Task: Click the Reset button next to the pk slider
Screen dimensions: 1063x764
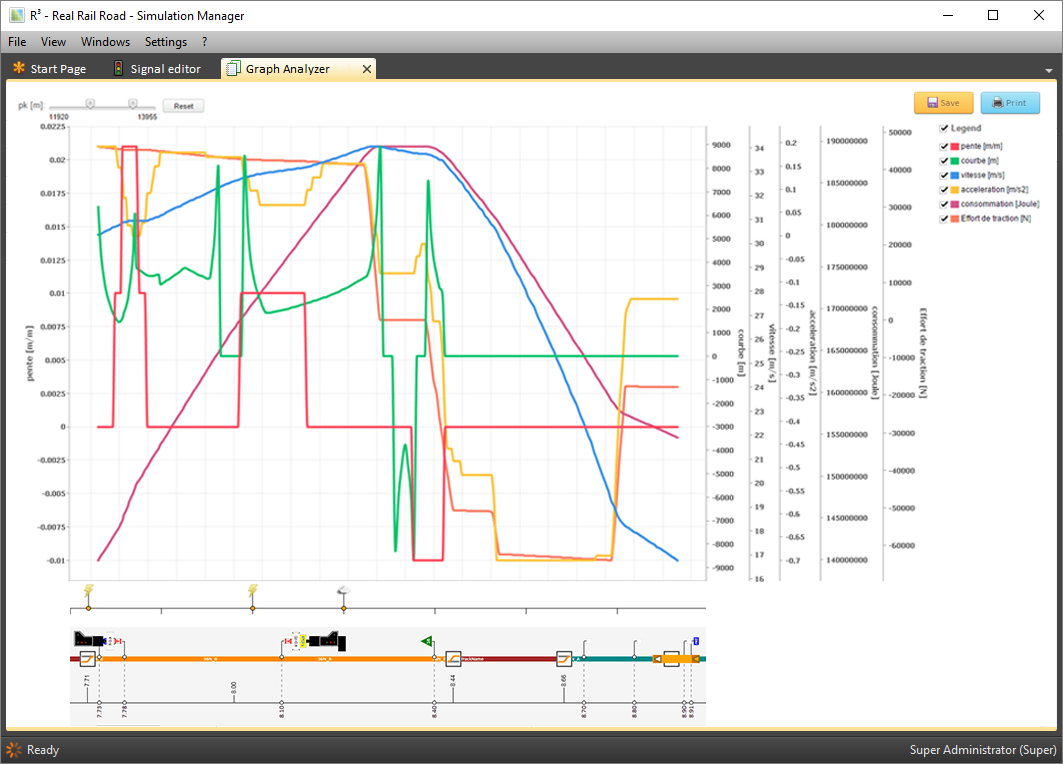Action: pos(183,105)
